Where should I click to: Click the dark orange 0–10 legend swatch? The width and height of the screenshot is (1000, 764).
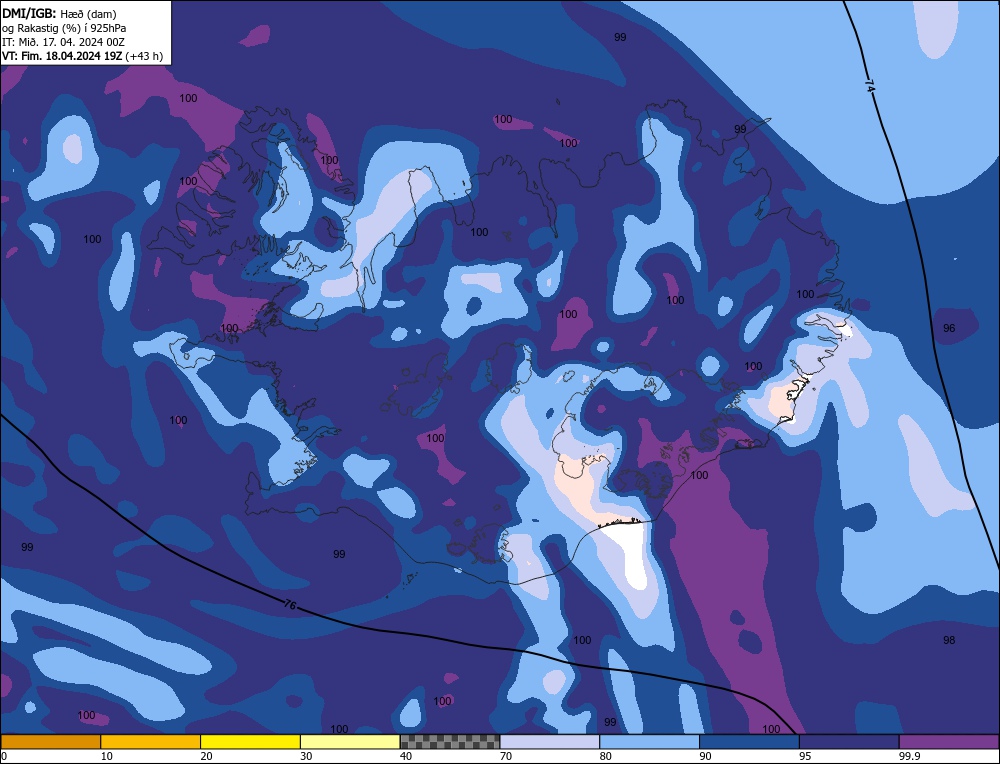(x=50, y=742)
